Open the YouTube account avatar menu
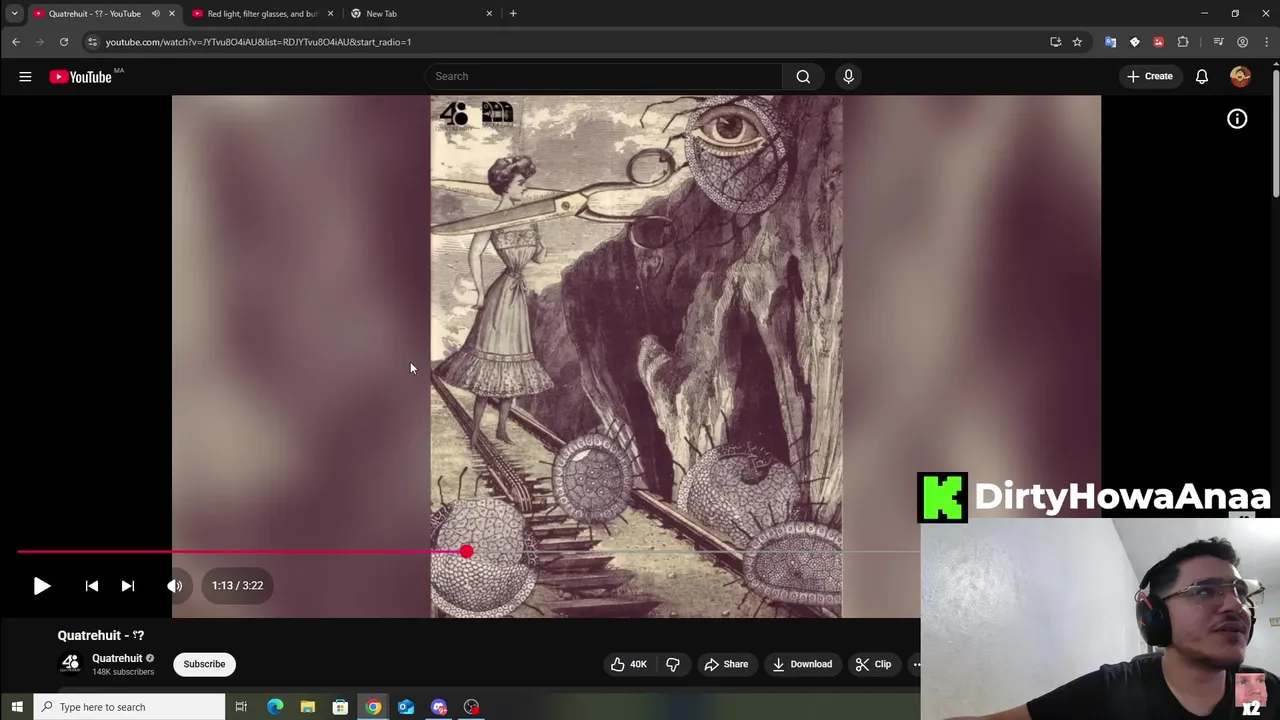This screenshot has height=720, width=1280. point(1240,76)
